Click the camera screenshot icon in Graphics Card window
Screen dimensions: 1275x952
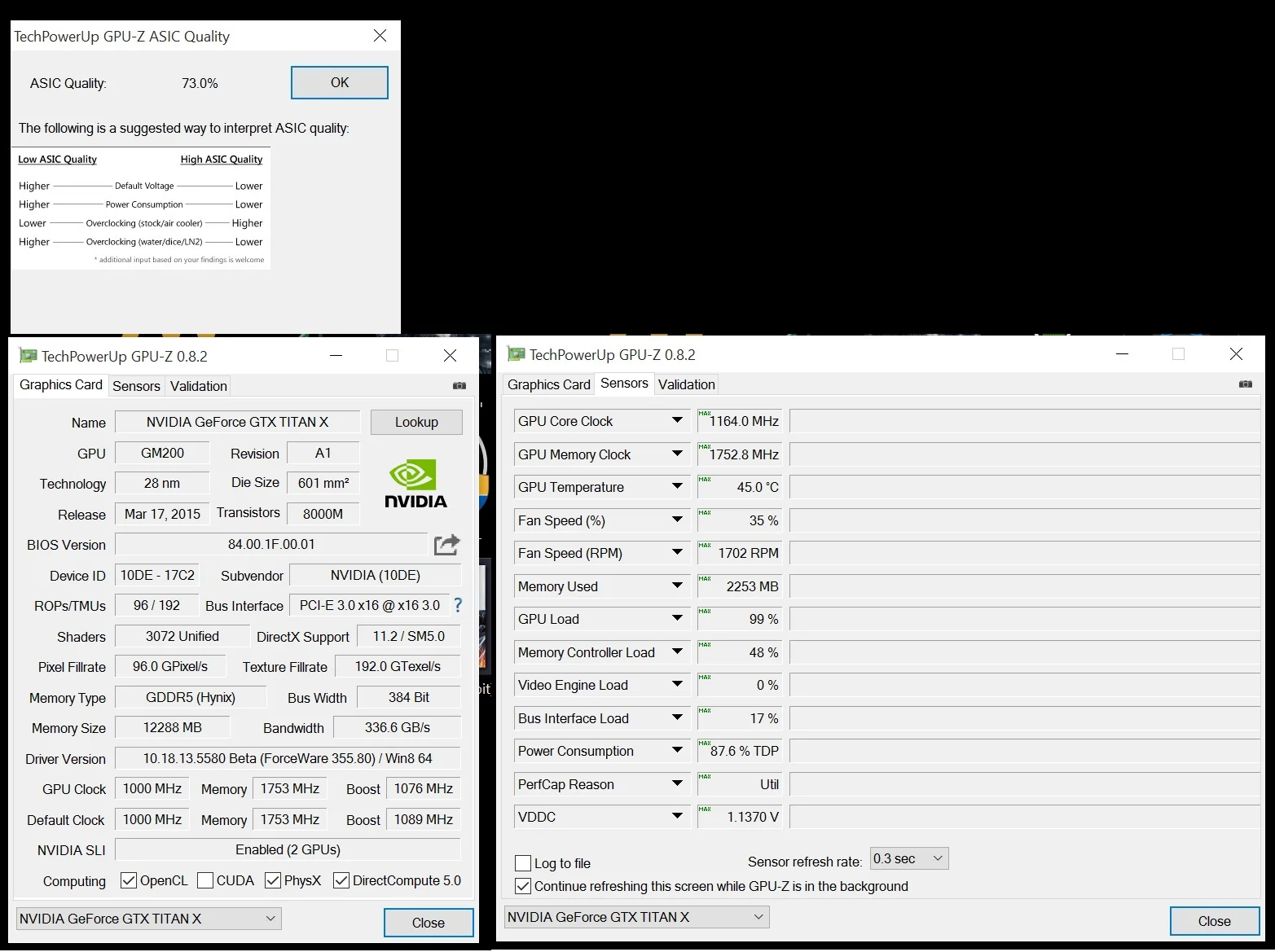(459, 385)
